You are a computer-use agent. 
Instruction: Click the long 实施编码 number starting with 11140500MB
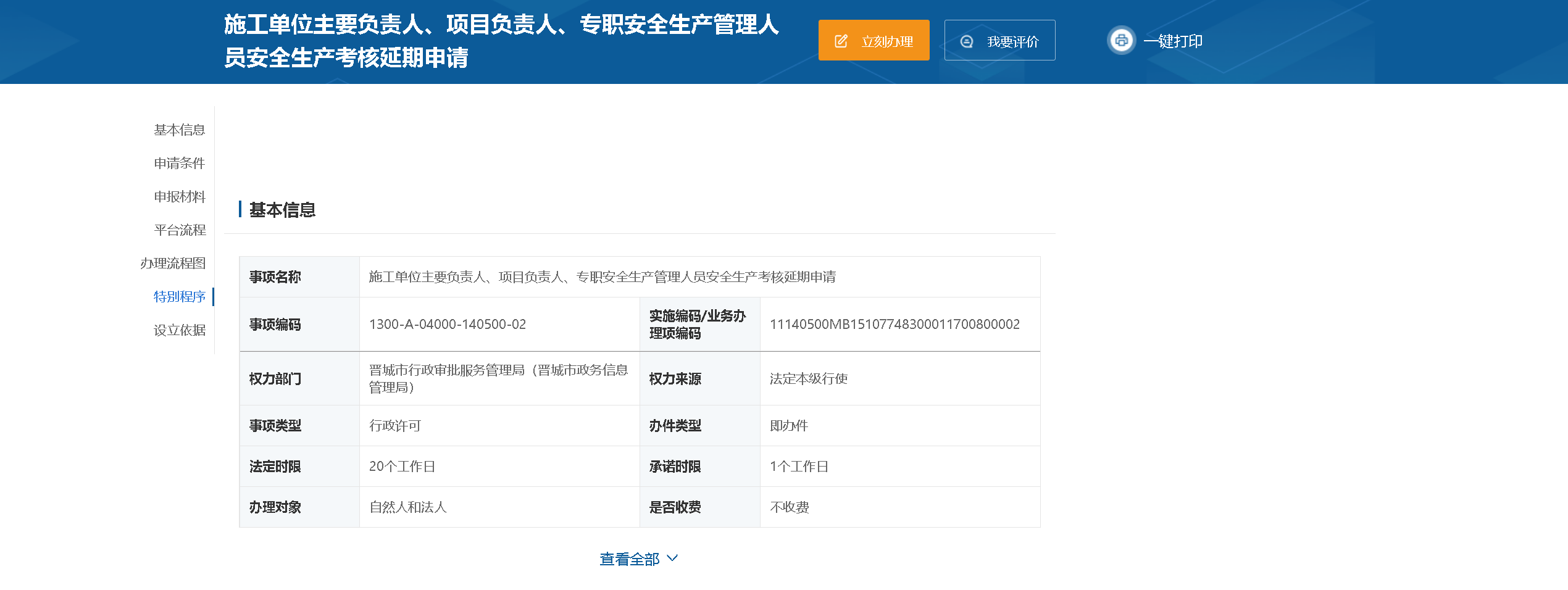tap(895, 325)
